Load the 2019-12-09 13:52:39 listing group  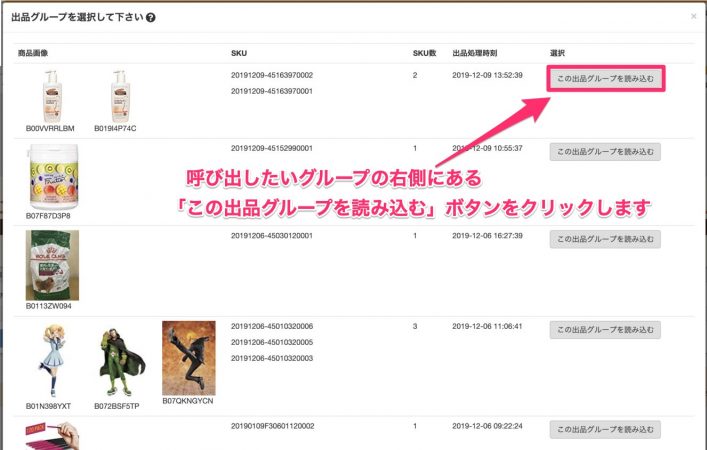(x=605, y=78)
